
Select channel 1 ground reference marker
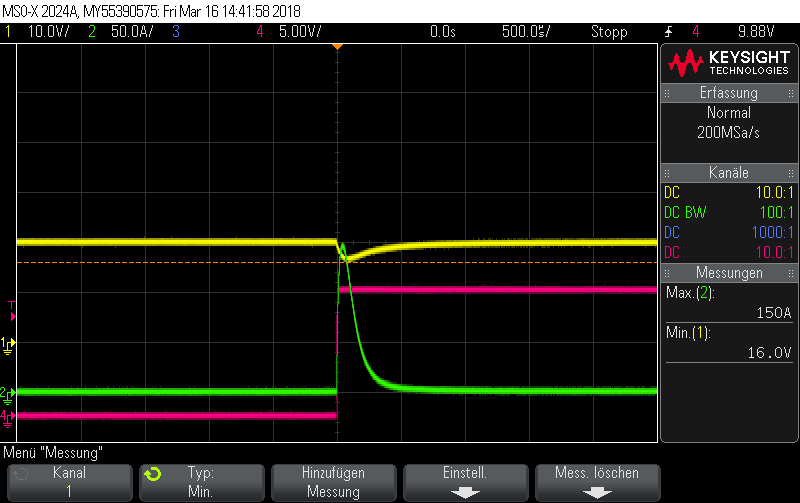[x=8, y=345]
